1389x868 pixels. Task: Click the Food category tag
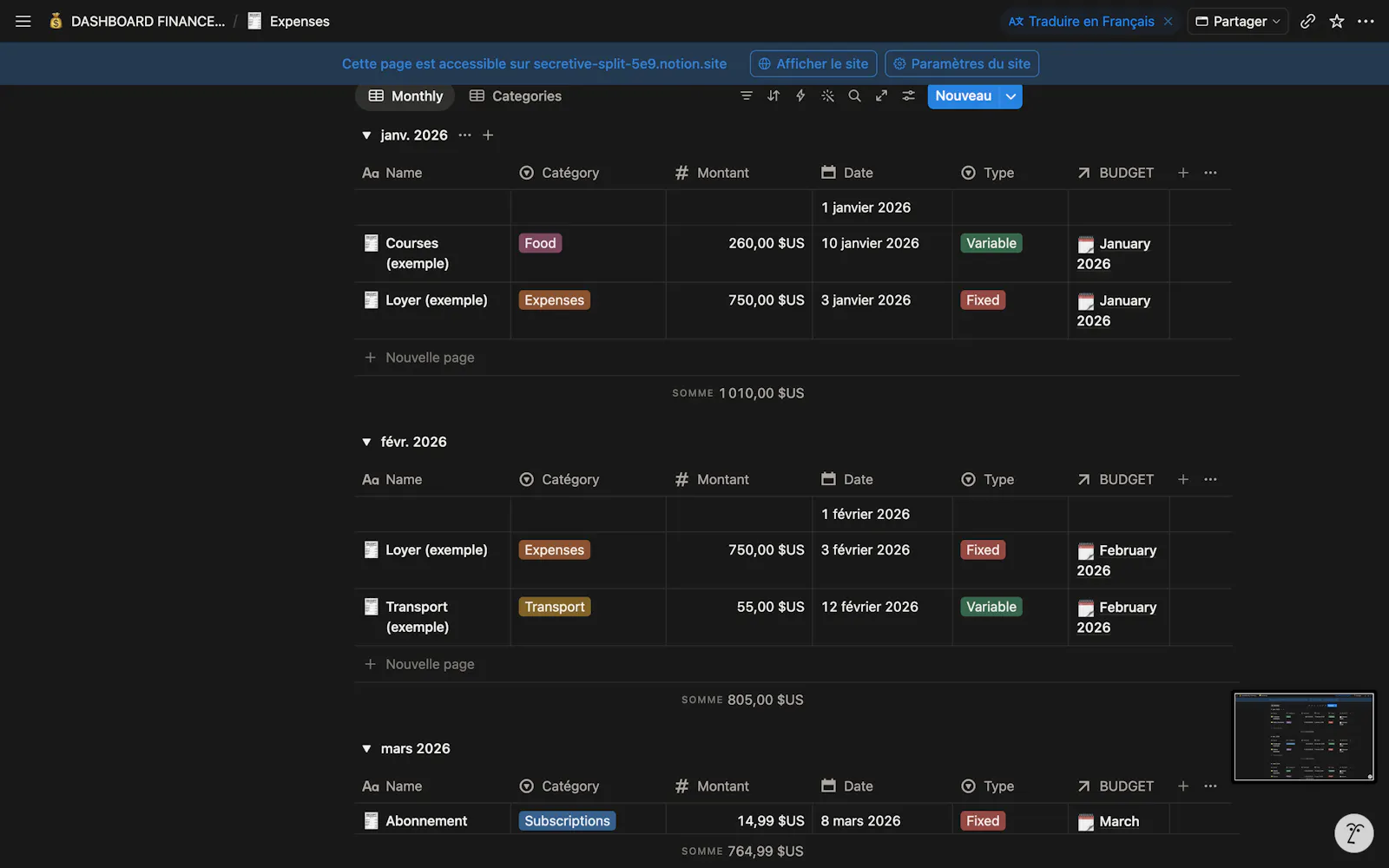(x=540, y=243)
